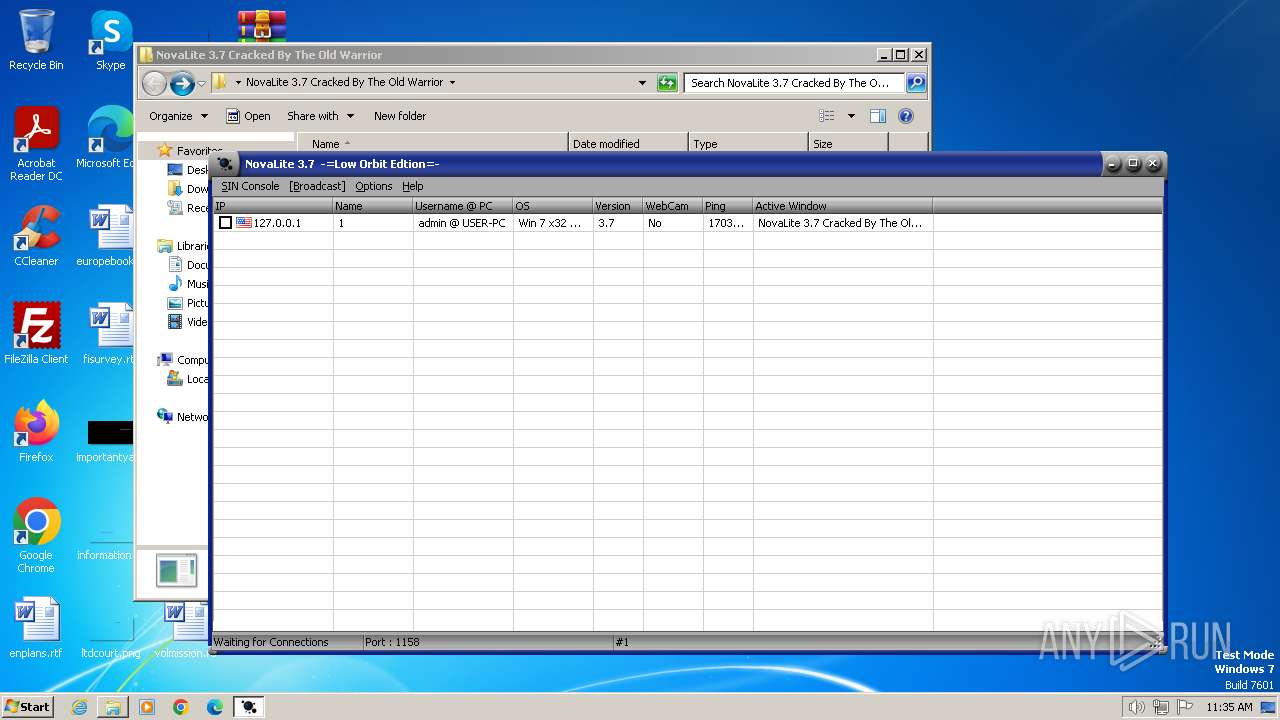Open the FileZilla Client desktop icon
This screenshot has width=1280, height=720.
click(x=36, y=334)
